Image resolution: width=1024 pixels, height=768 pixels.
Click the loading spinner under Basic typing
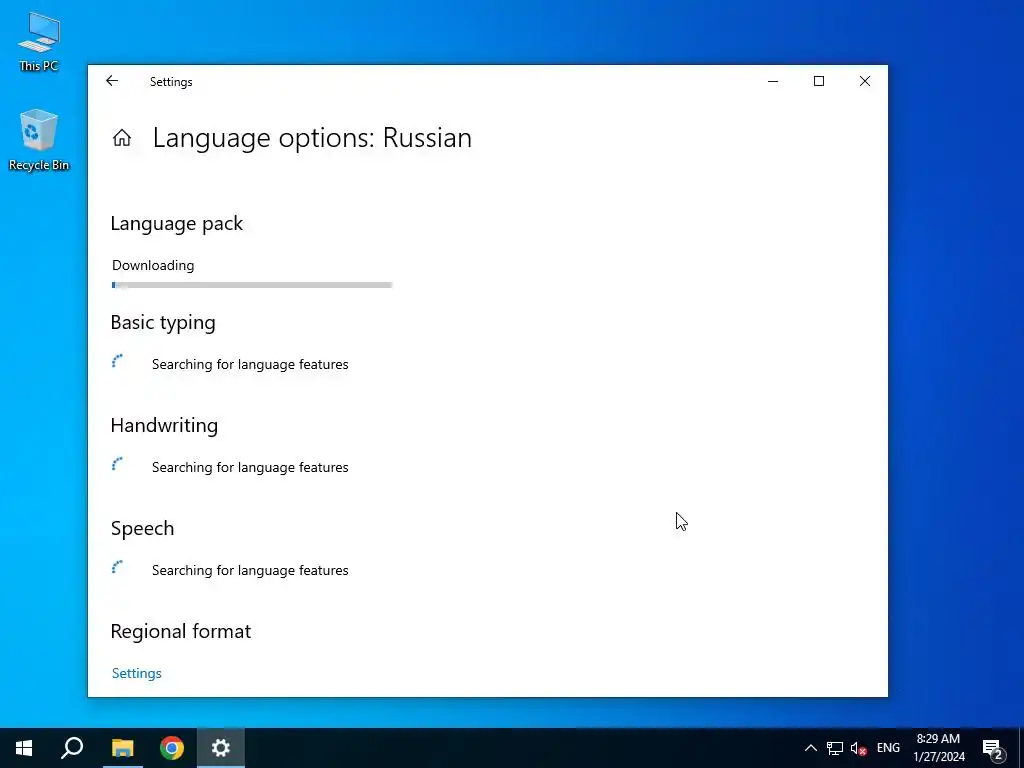[118, 361]
